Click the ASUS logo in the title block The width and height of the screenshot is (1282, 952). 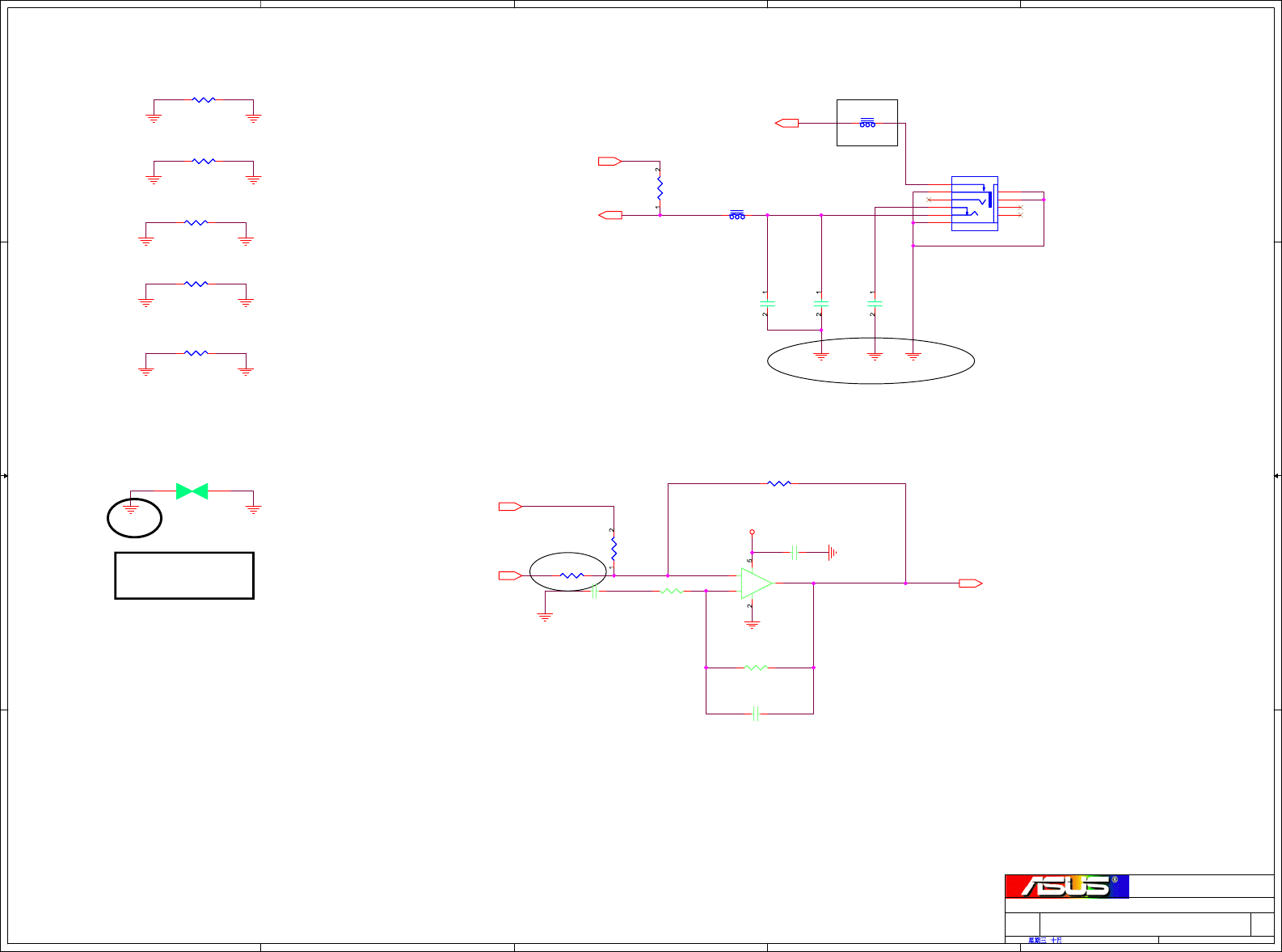pyautogui.click(x=1066, y=886)
